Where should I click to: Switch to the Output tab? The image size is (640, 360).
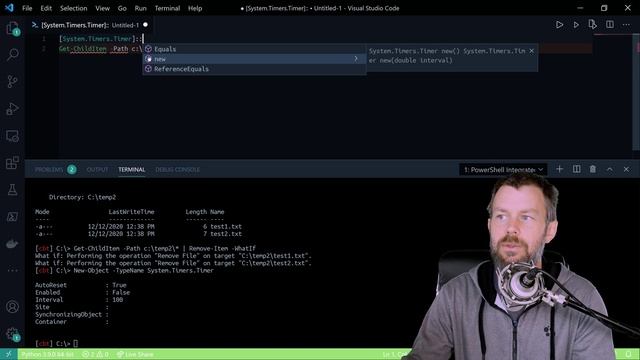97,169
